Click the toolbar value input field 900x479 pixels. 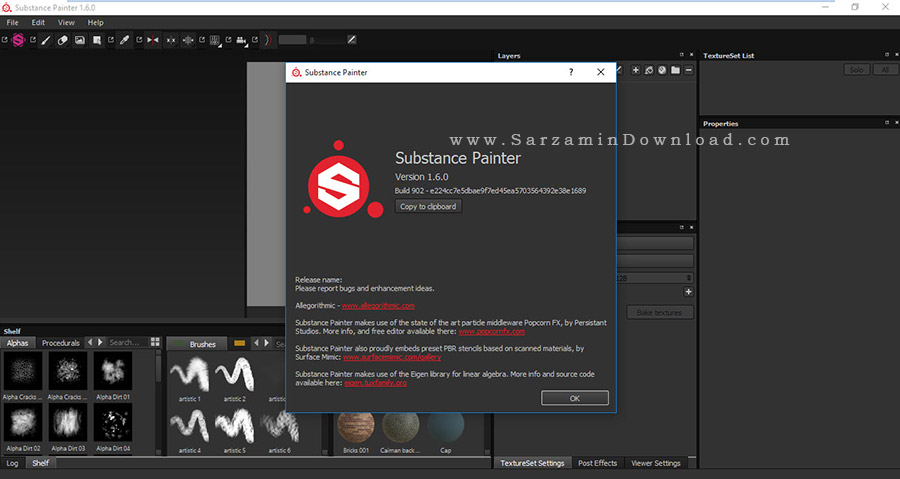[292, 40]
